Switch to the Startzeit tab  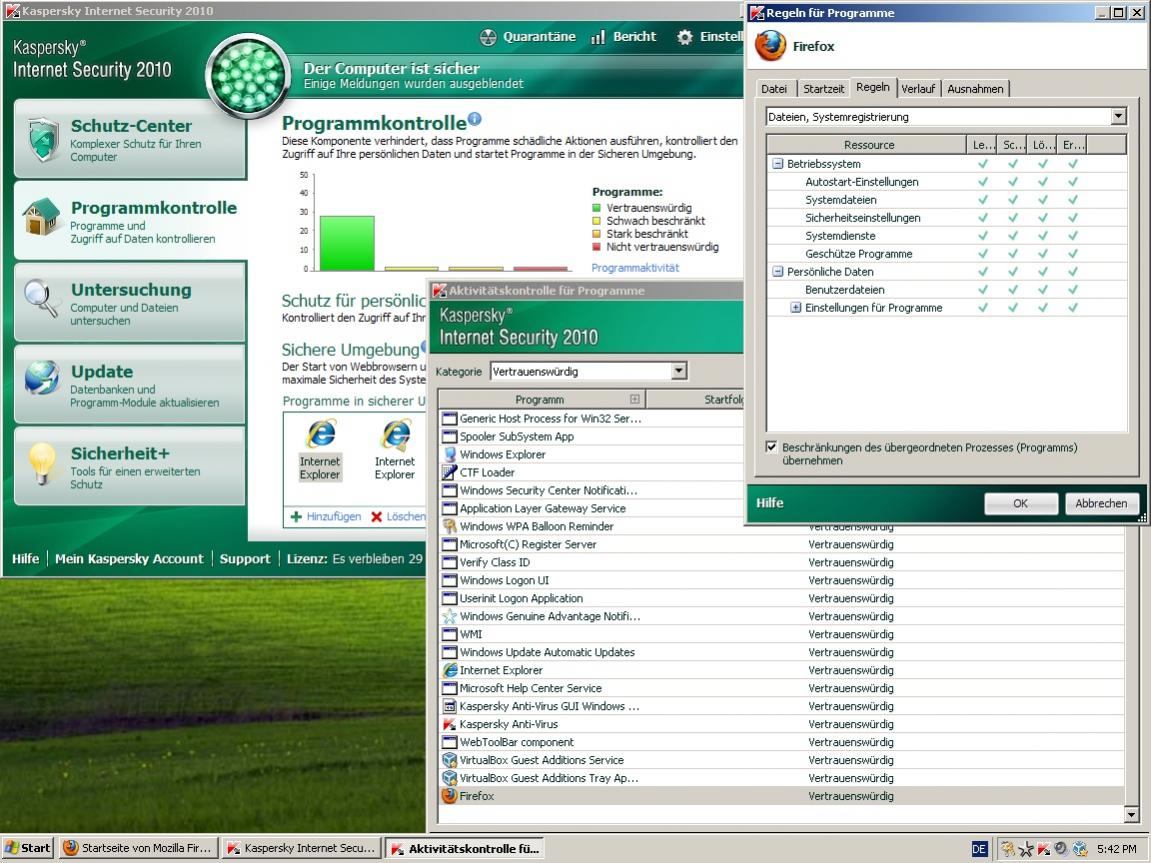tap(823, 89)
